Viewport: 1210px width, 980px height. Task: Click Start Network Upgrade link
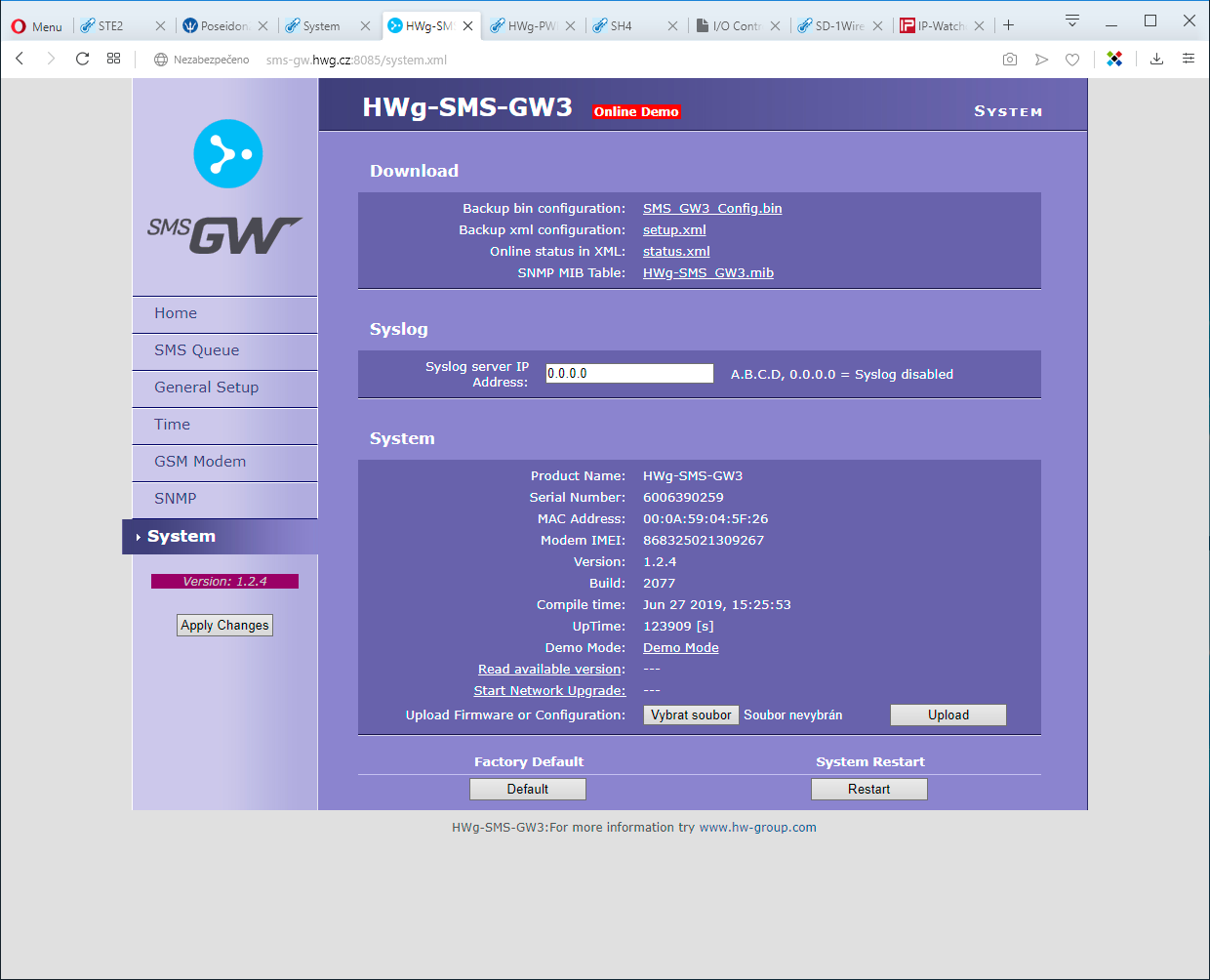point(549,691)
